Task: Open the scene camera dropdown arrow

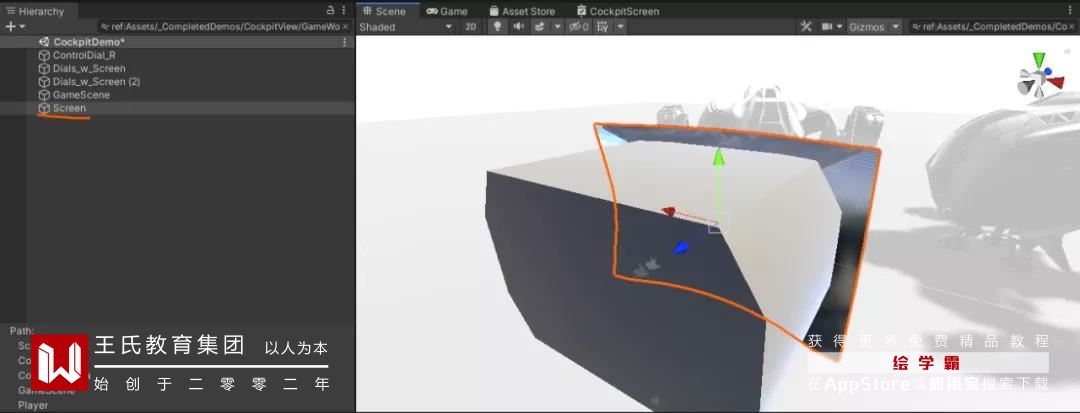Action: [839, 26]
